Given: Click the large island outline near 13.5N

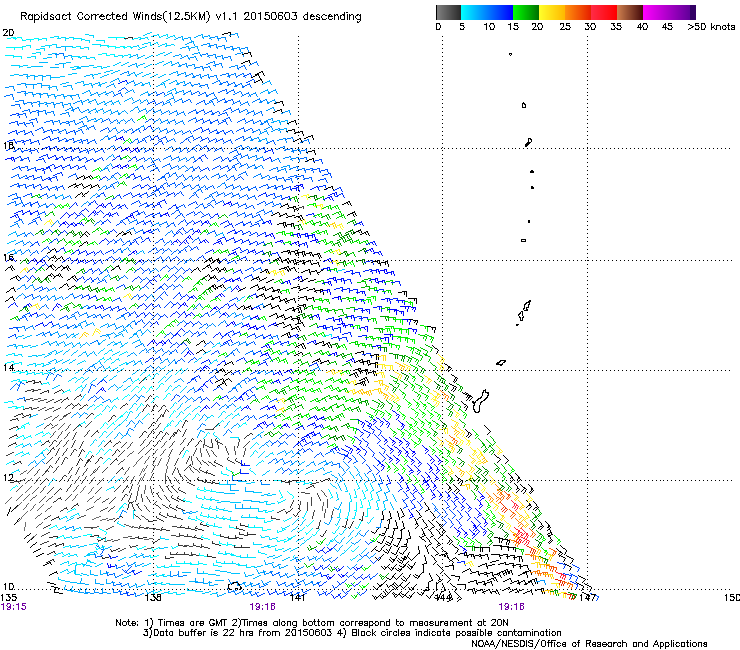Looking at the screenshot, I should tap(480, 401).
